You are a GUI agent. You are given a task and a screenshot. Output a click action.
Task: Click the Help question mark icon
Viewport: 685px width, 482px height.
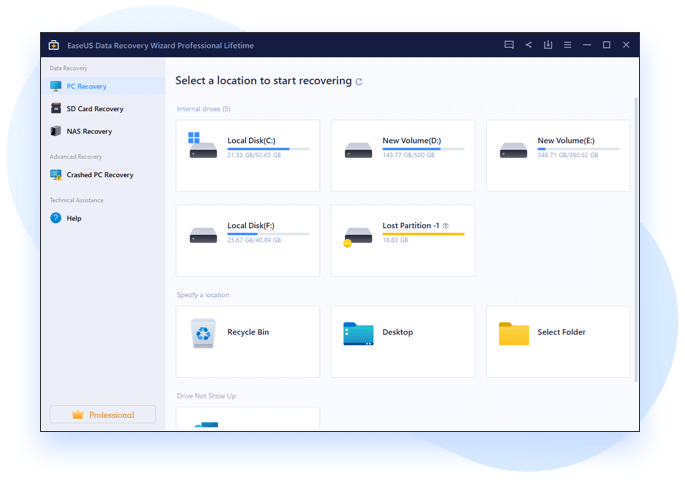(x=56, y=218)
